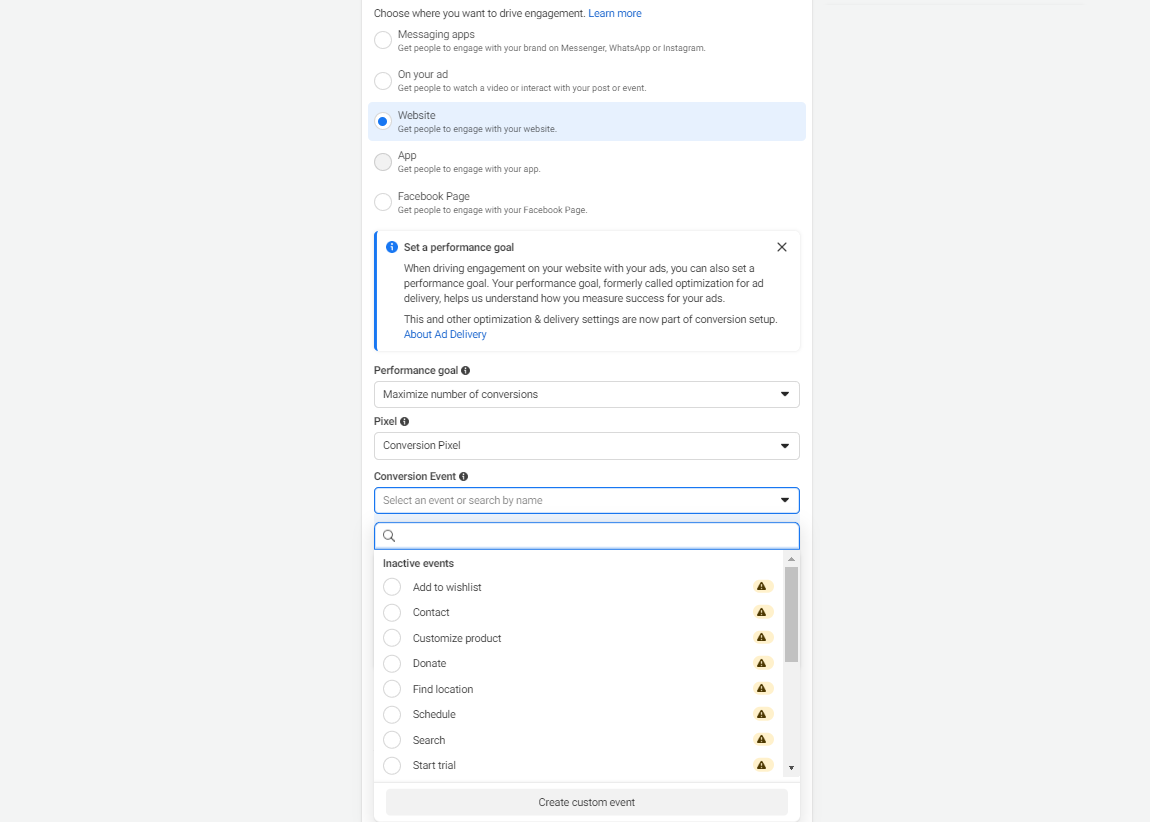Choose the Facebook Page engagement option
1150x822 pixels.
[383, 202]
